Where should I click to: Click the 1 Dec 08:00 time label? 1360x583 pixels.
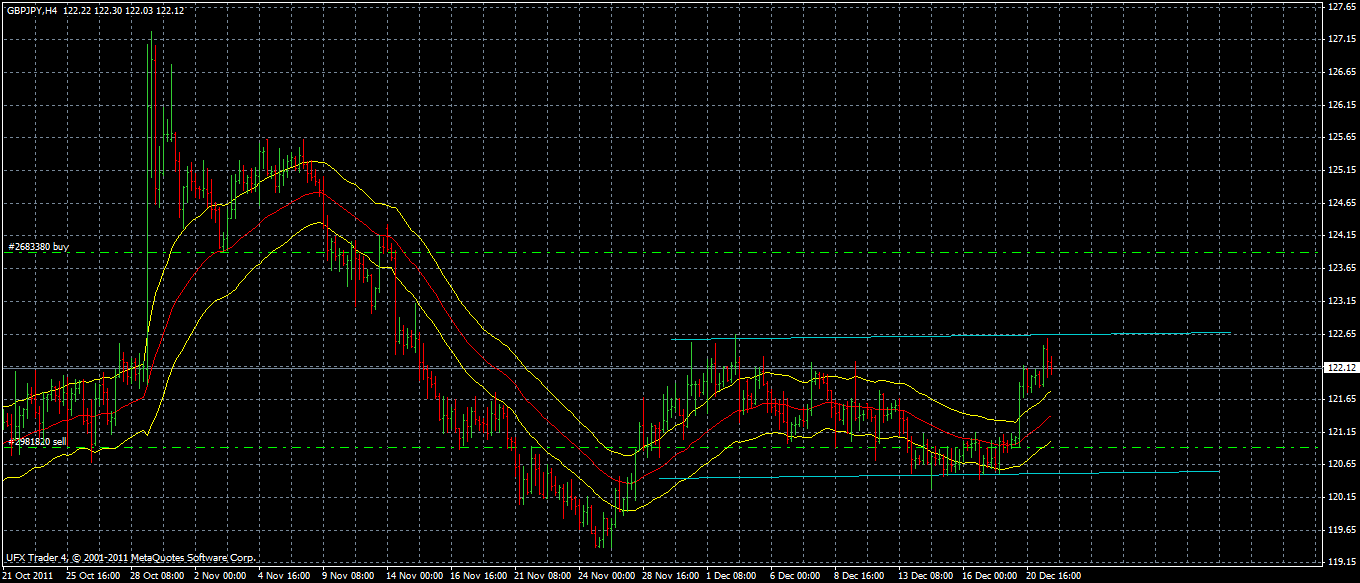[731, 576]
